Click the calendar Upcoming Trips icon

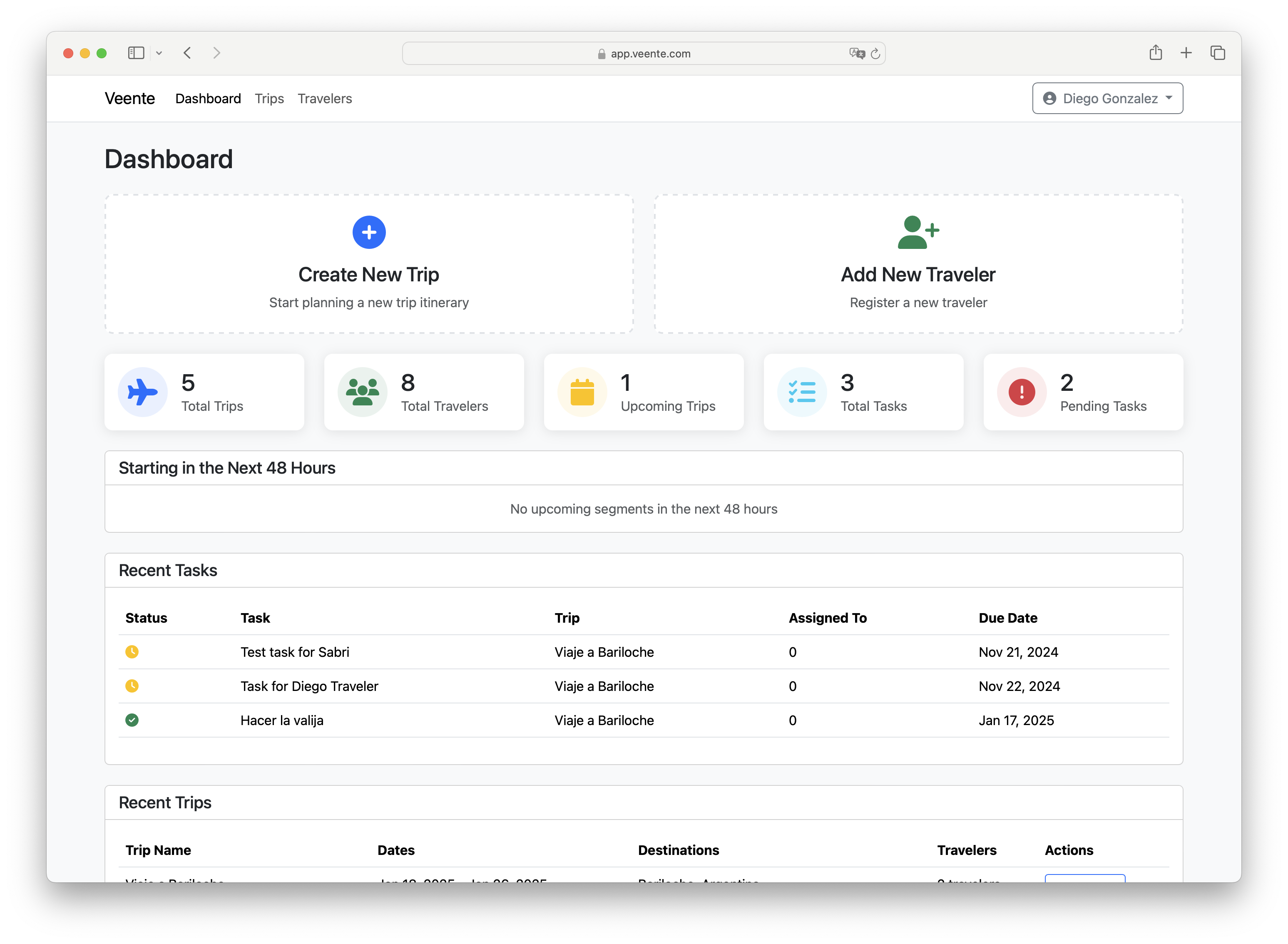[581, 392]
